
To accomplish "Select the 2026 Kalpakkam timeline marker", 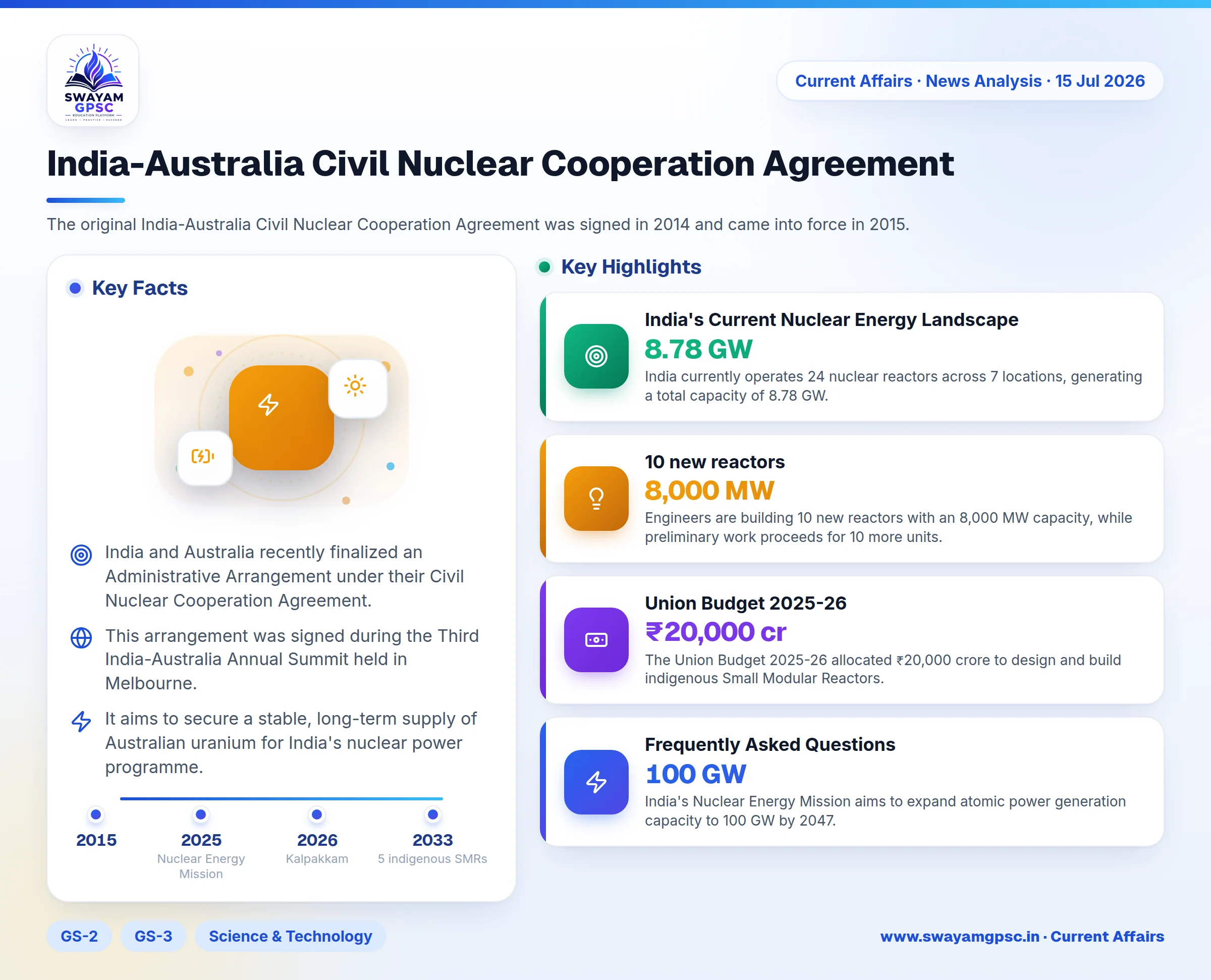I will [317, 814].
